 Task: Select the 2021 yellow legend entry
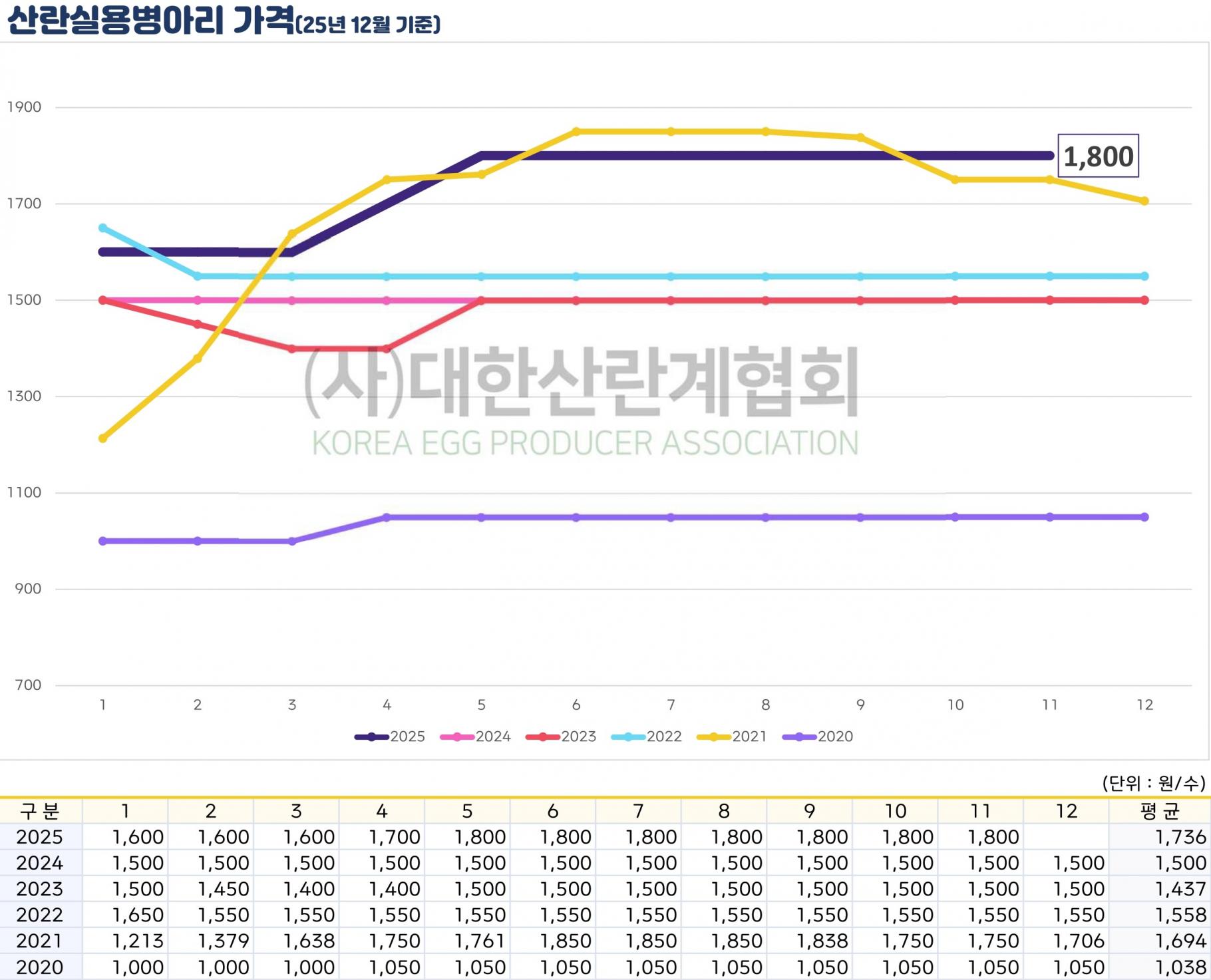(x=731, y=736)
